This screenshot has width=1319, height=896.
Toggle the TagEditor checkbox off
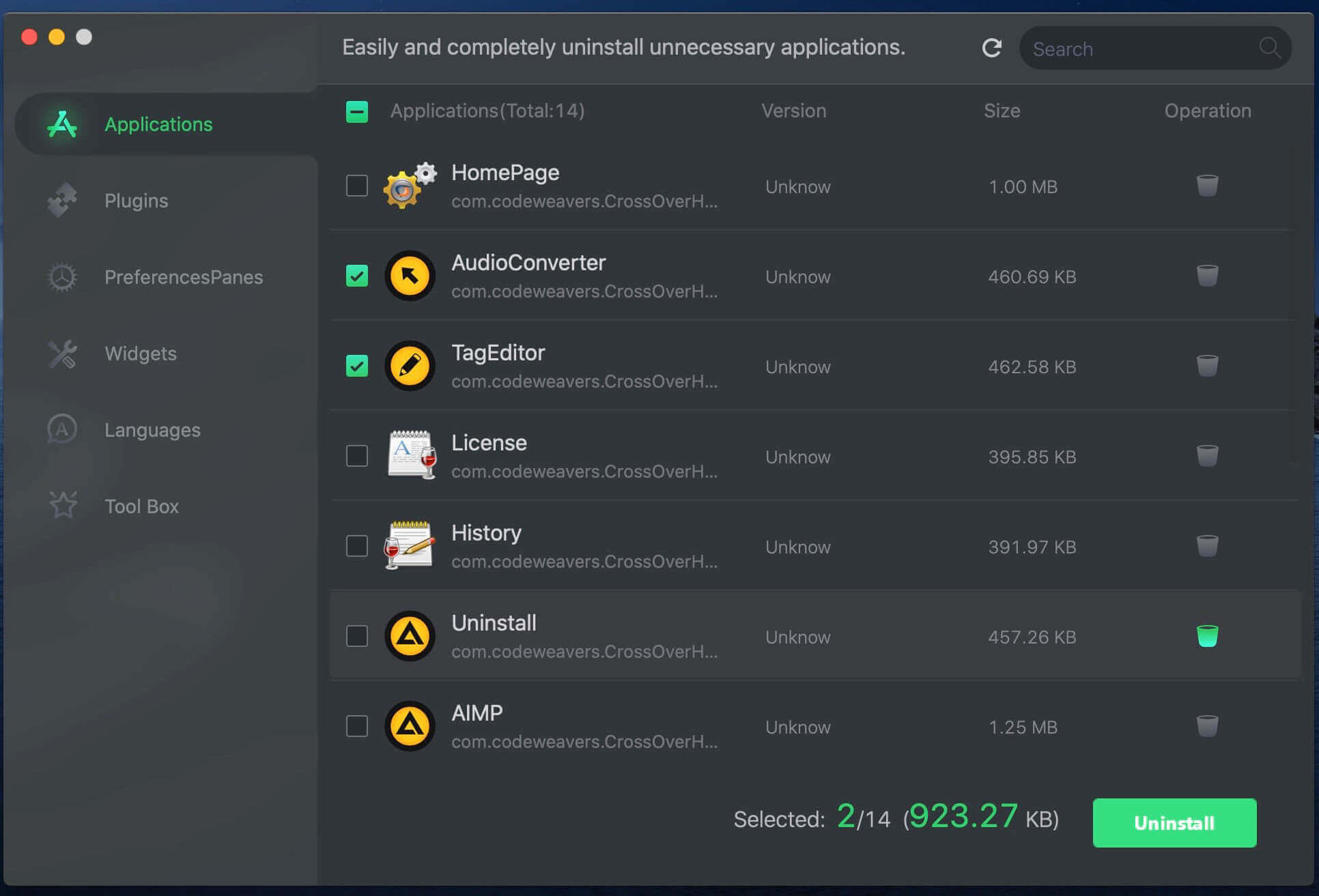click(356, 365)
